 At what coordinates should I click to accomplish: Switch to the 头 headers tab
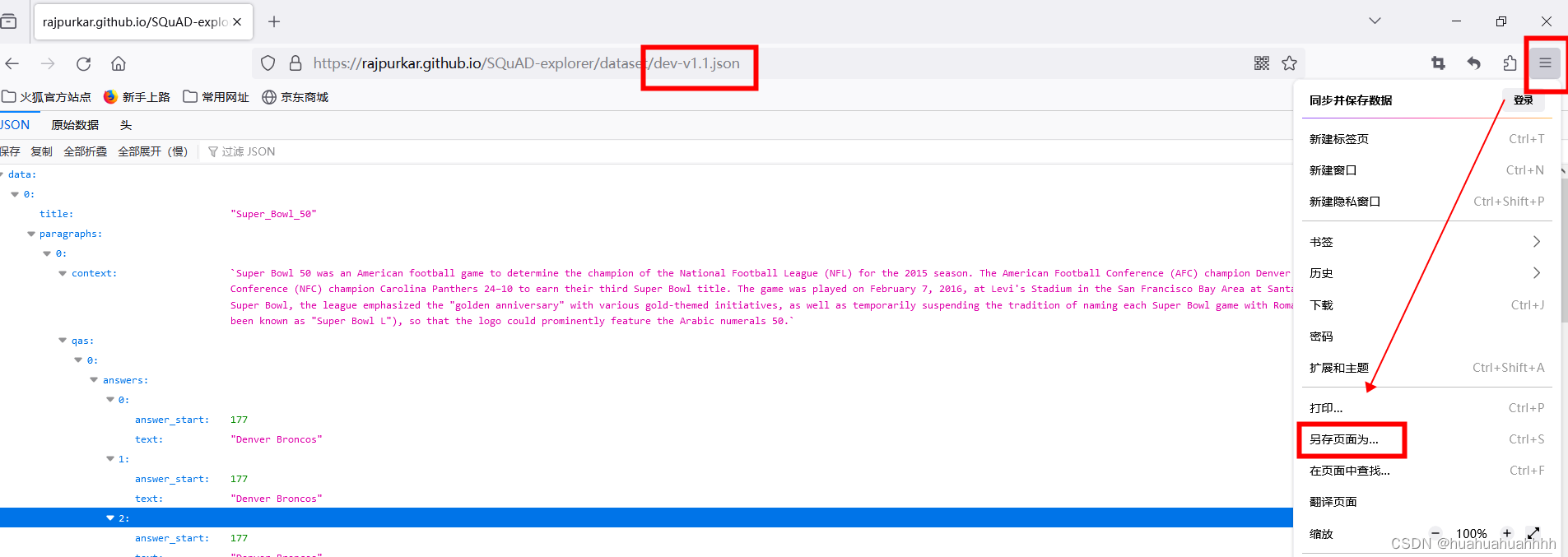coord(126,125)
